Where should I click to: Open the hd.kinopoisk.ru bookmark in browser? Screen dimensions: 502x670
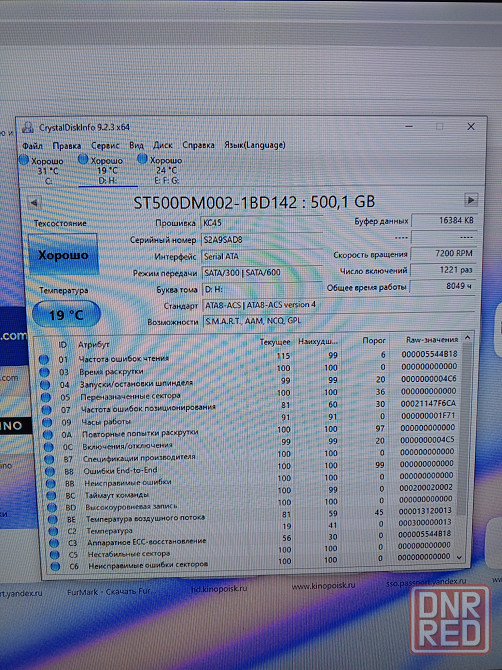coord(218,588)
